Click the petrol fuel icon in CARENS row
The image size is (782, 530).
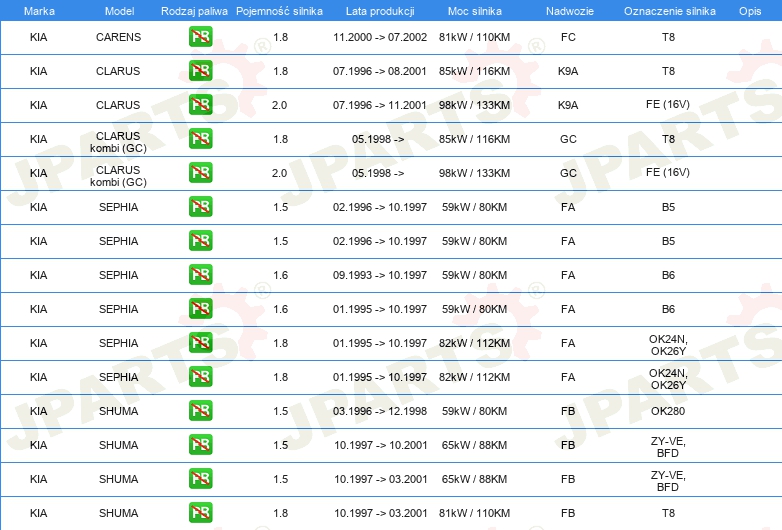coord(200,37)
